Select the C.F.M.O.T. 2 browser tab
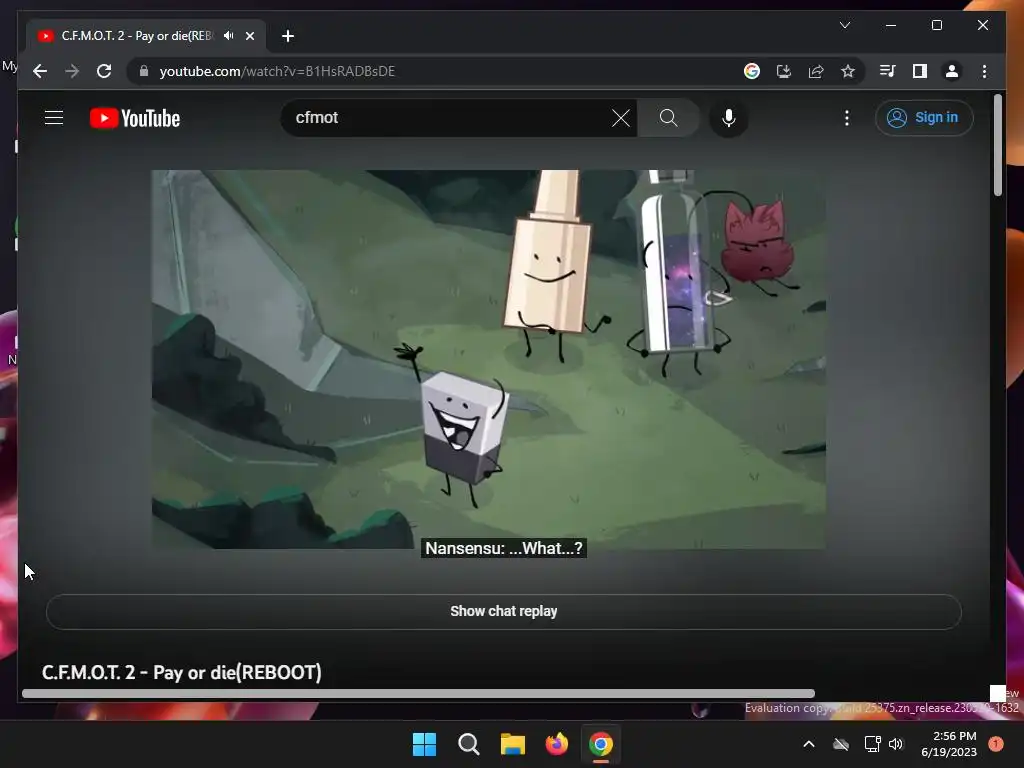The height and width of the screenshot is (768, 1024). pos(146,36)
